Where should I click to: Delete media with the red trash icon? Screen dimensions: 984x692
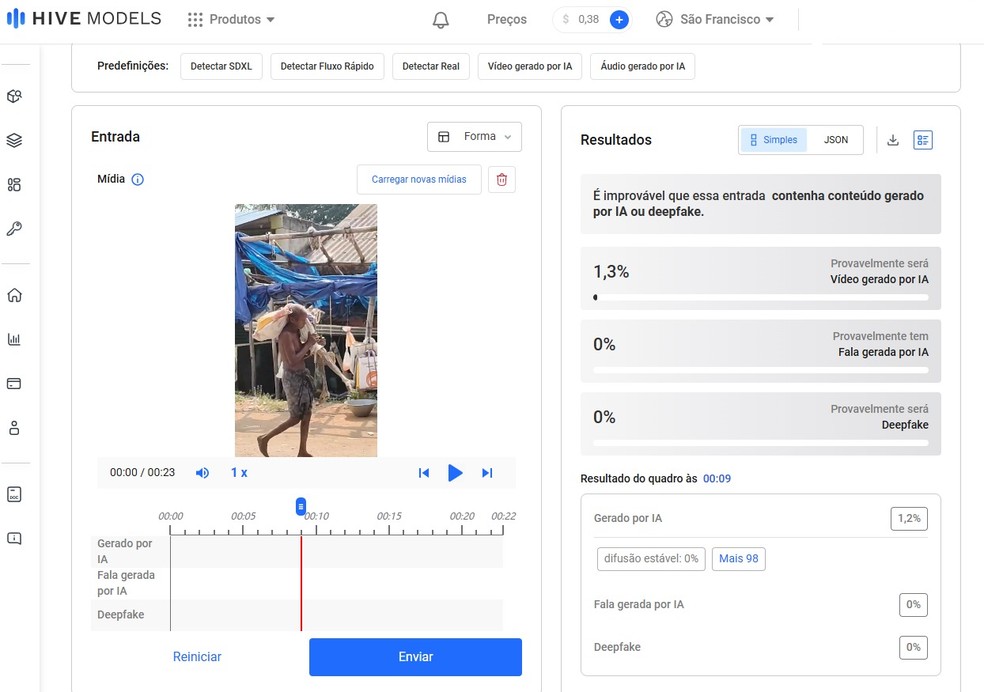(502, 180)
